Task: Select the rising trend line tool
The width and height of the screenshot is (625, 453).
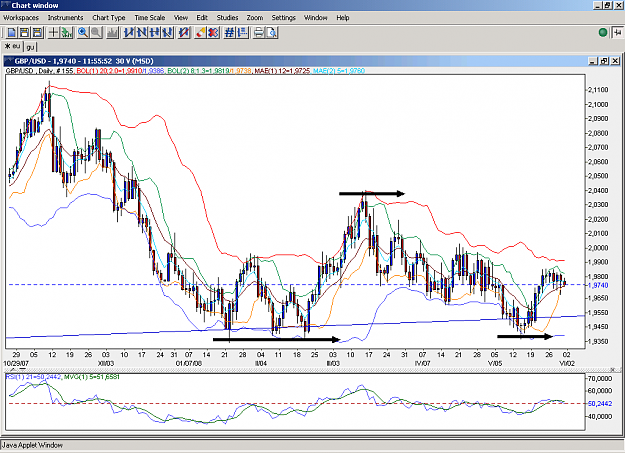Action: (x=128, y=32)
